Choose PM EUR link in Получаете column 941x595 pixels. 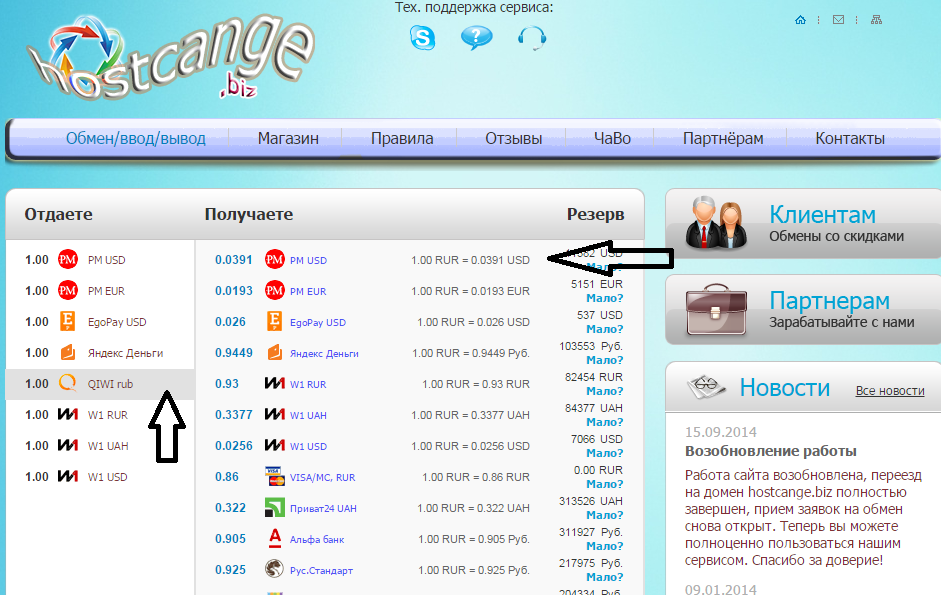tap(308, 292)
